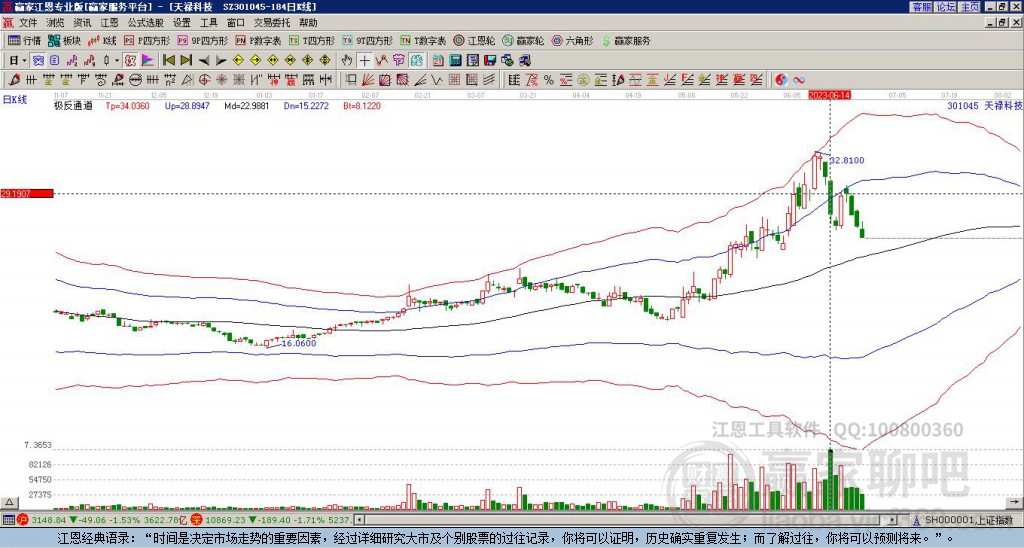Click the 板块 sector button
This screenshot has height=548, width=1024.
click(65, 40)
